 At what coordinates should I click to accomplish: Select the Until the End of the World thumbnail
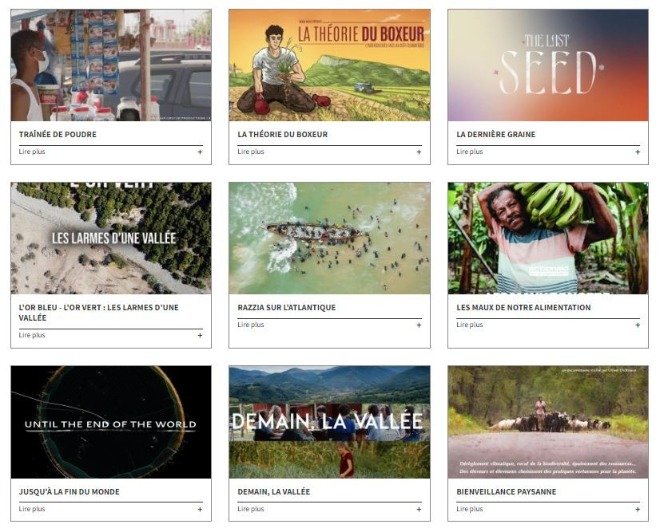(111, 422)
